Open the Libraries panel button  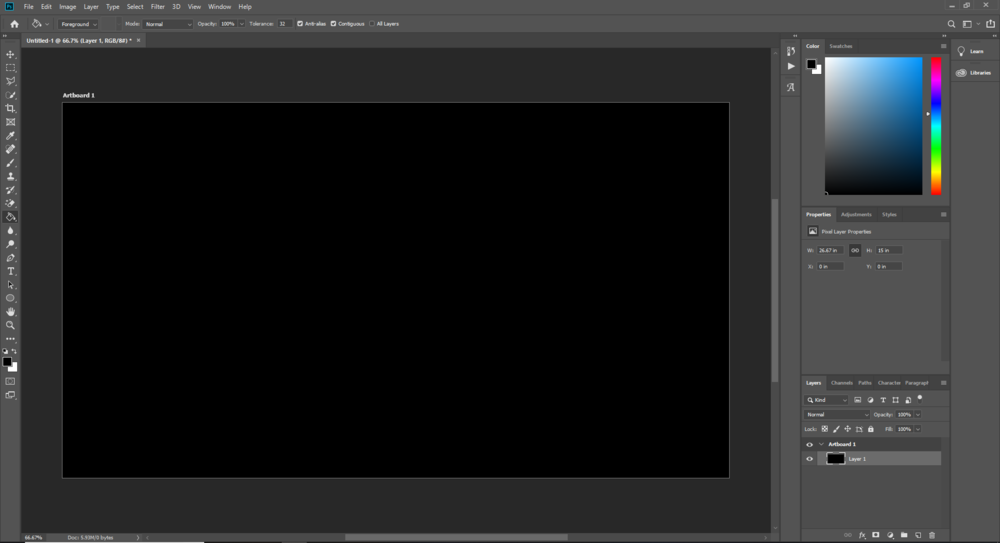point(973,73)
